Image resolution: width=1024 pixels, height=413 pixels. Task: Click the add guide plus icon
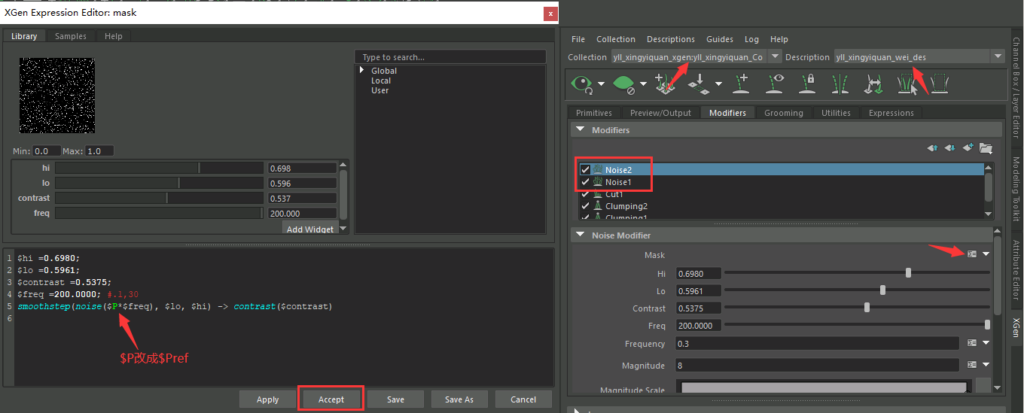tap(741, 82)
